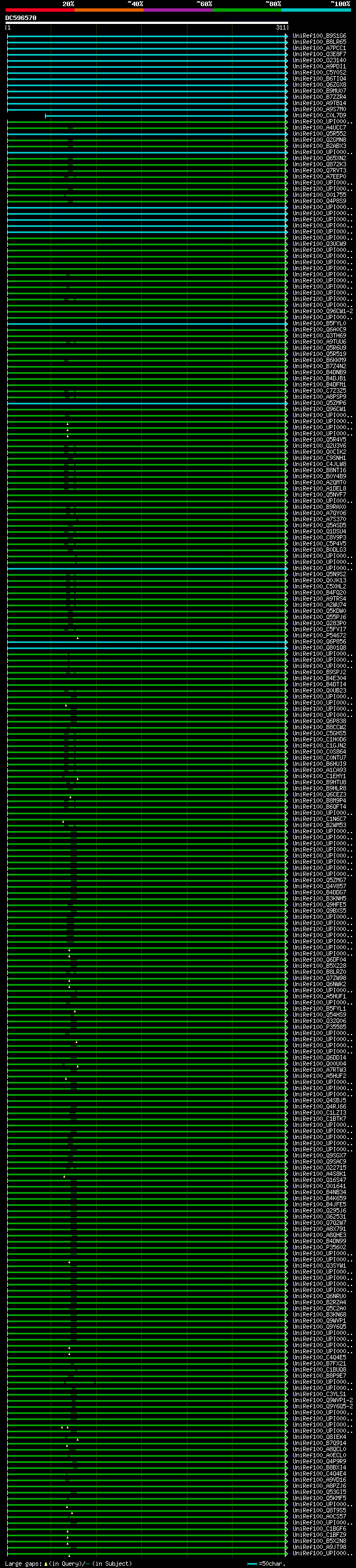Open hit UniRef100_B7ZZR4
This screenshot has width=356, height=1568.
click(319, 97)
